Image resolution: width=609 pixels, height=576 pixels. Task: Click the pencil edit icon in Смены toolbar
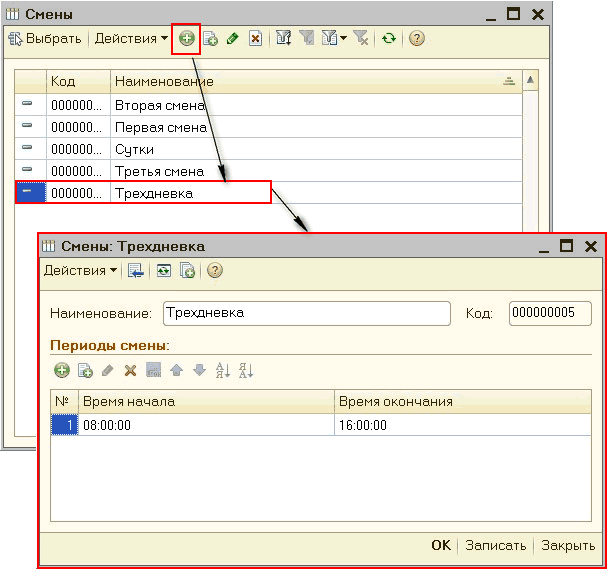(233, 39)
